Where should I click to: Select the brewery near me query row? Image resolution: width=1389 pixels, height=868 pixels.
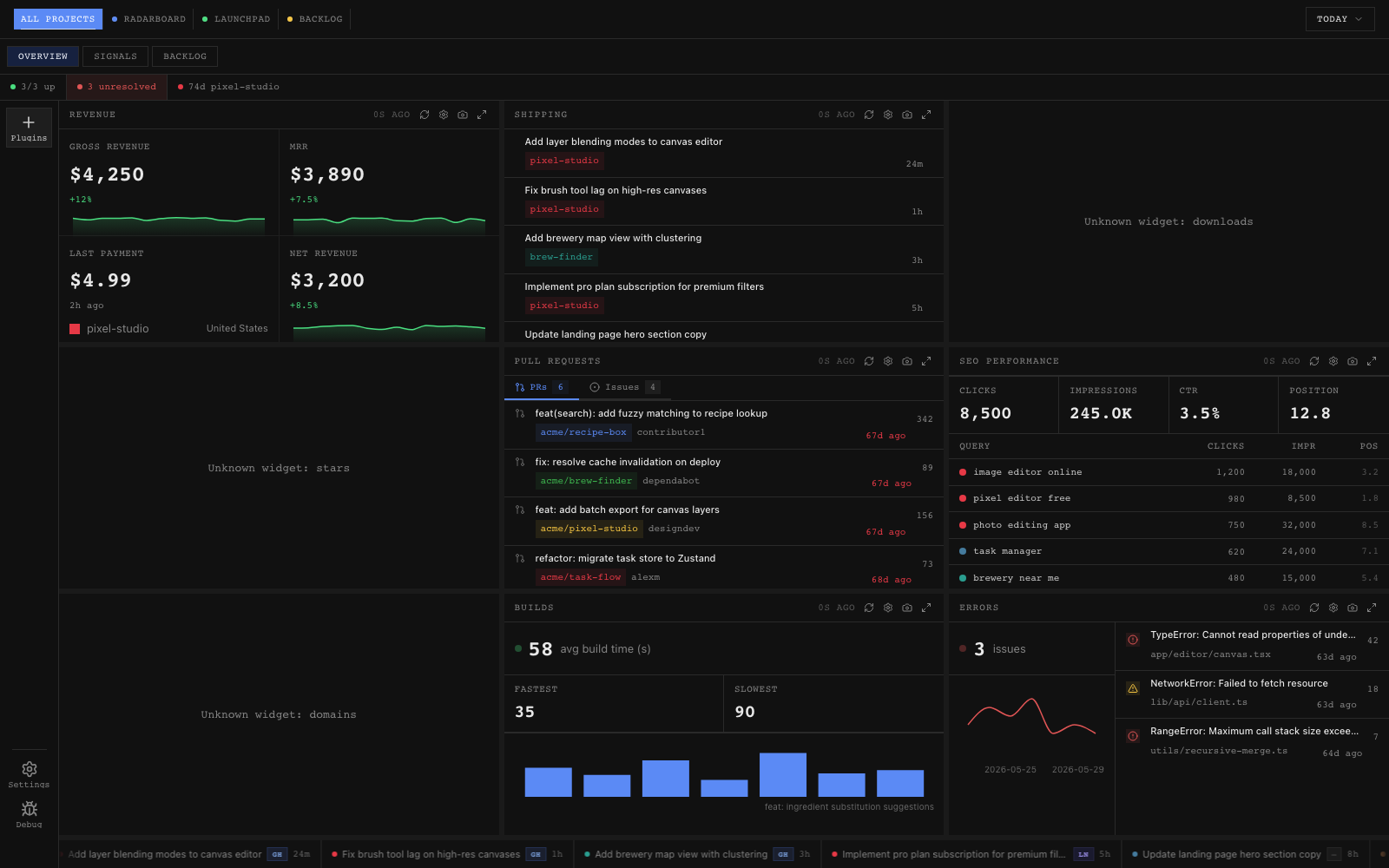[x=1168, y=578]
